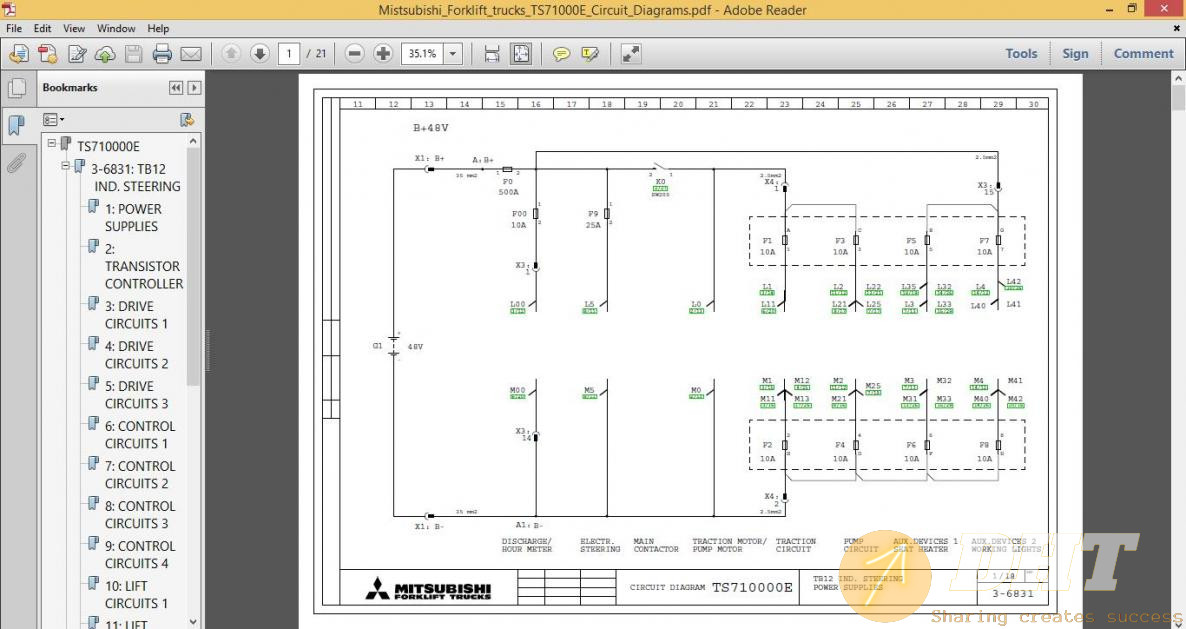Select bookmark 6: CONTROL CIRCUITS 1

click(x=140, y=435)
